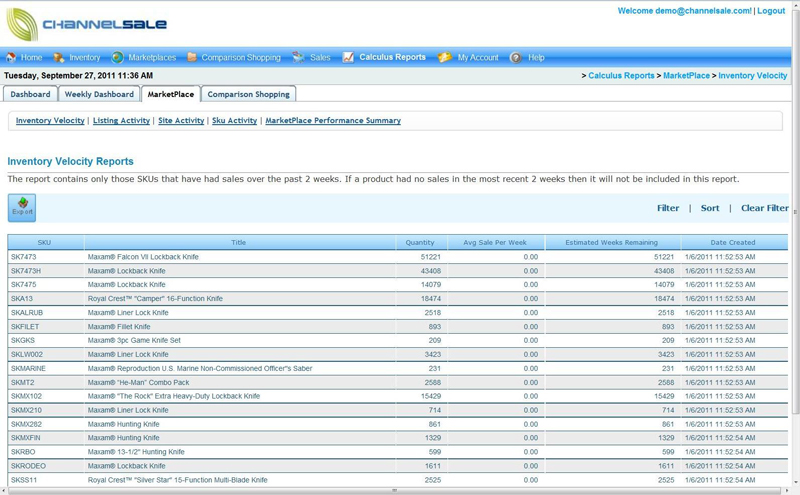This screenshot has width=800, height=495.
Task: Click the Inventory icon in navigation bar
Action: point(59,58)
